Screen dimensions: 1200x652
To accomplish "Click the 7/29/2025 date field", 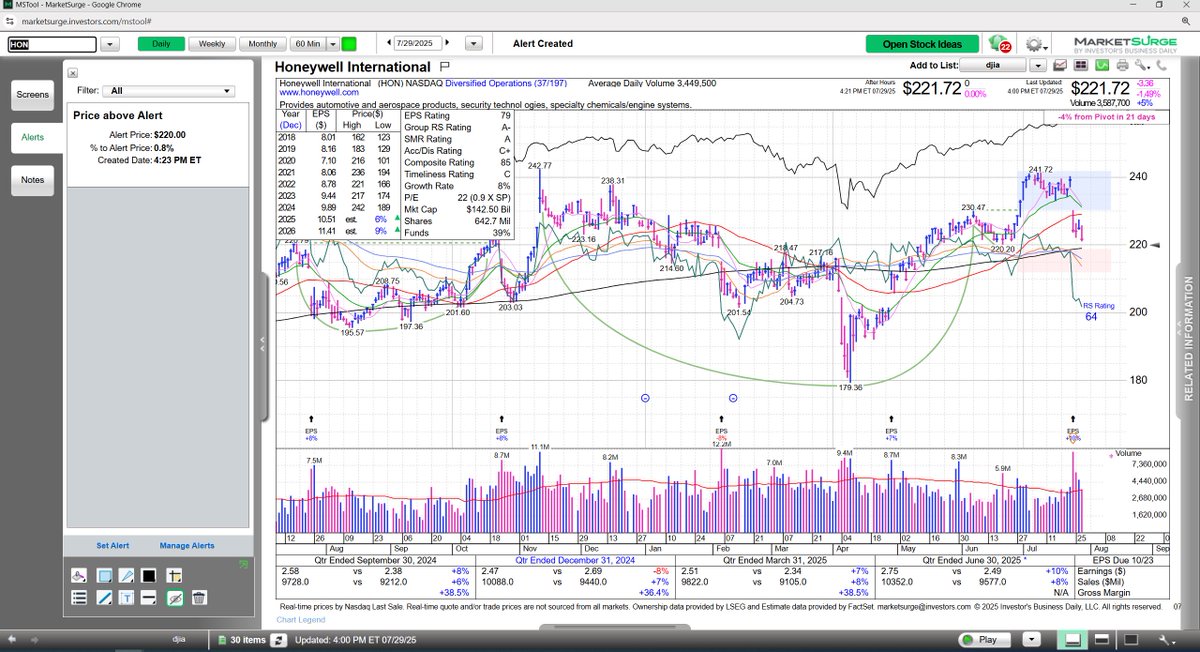I will pos(418,43).
